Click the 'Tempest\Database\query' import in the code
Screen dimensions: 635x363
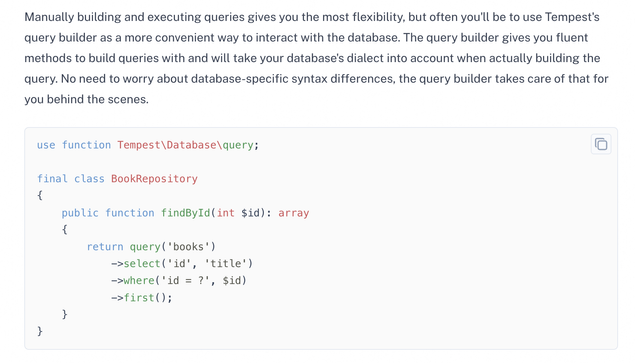point(185,145)
